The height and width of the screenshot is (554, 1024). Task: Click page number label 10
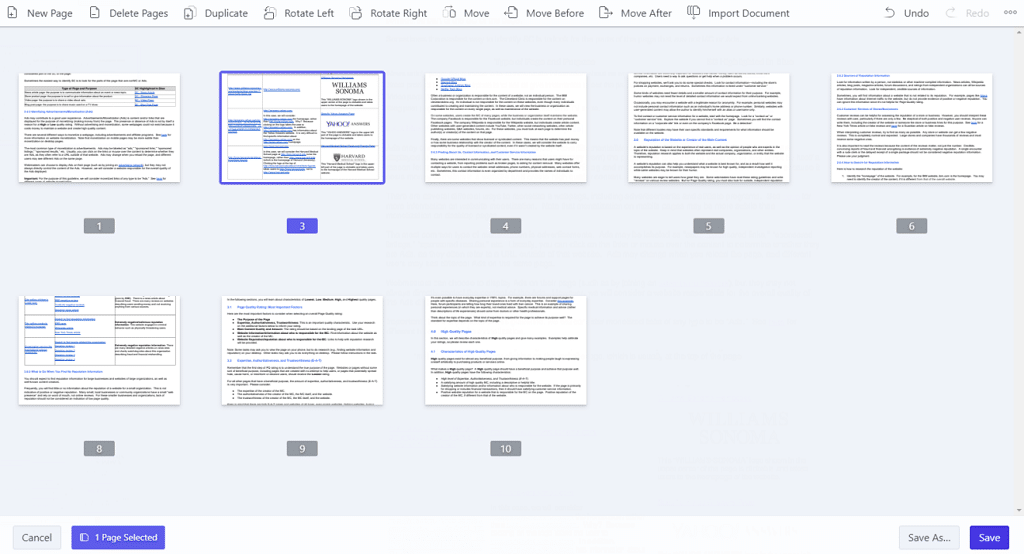coord(505,449)
